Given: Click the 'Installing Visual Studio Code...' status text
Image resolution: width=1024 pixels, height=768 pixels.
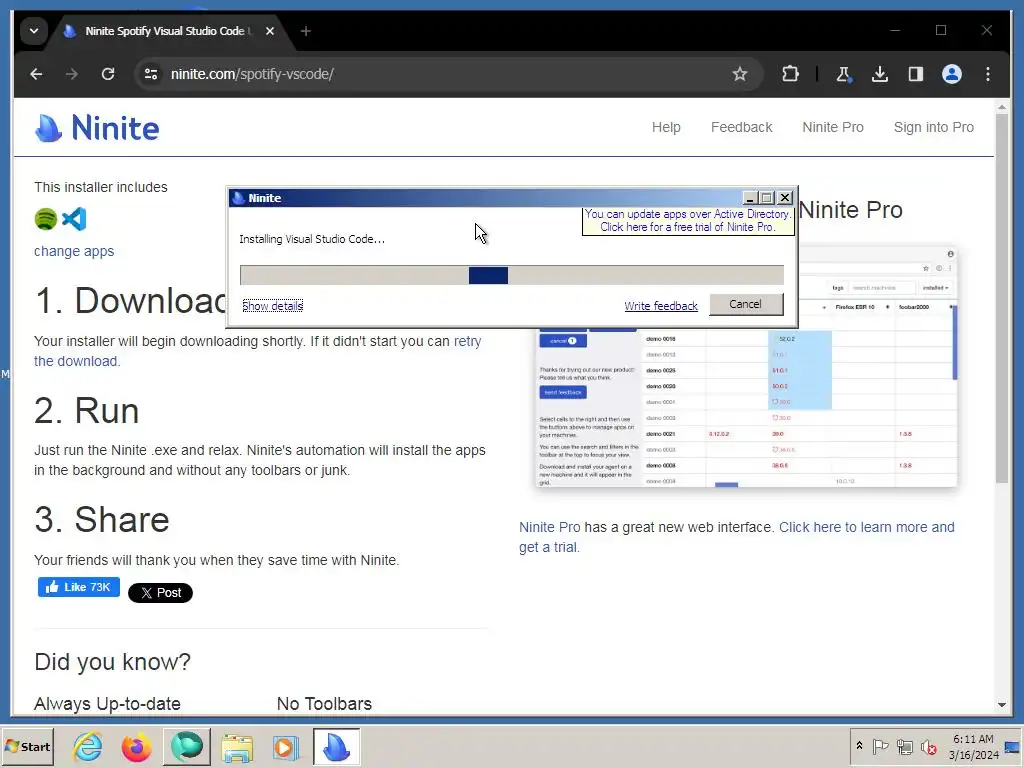Looking at the screenshot, I should [x=312, y=239].
